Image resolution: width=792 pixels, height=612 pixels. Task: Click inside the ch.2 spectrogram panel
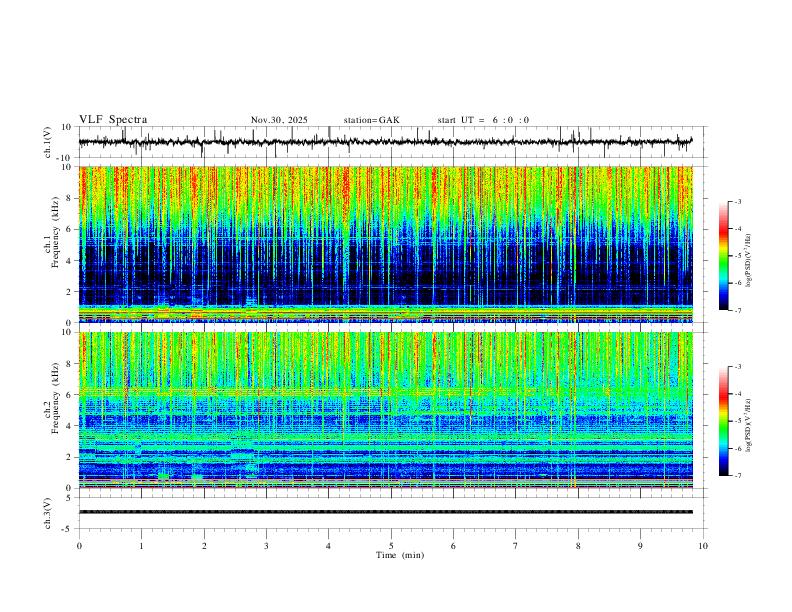click(x=385, y=410)
